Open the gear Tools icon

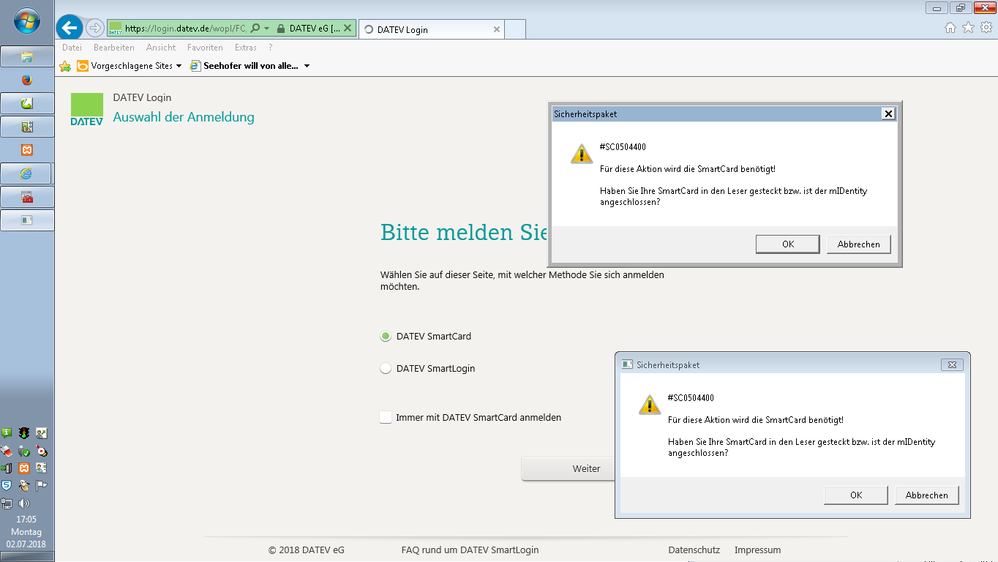click(986, 27)
